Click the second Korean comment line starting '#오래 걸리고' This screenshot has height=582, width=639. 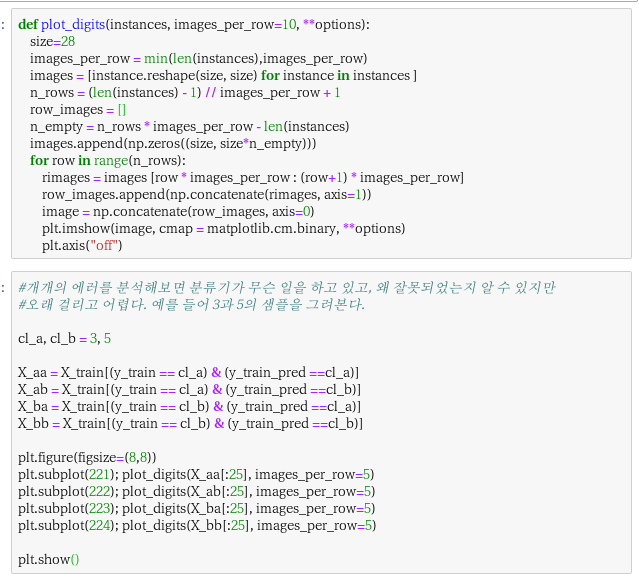[x=191, y=305]
